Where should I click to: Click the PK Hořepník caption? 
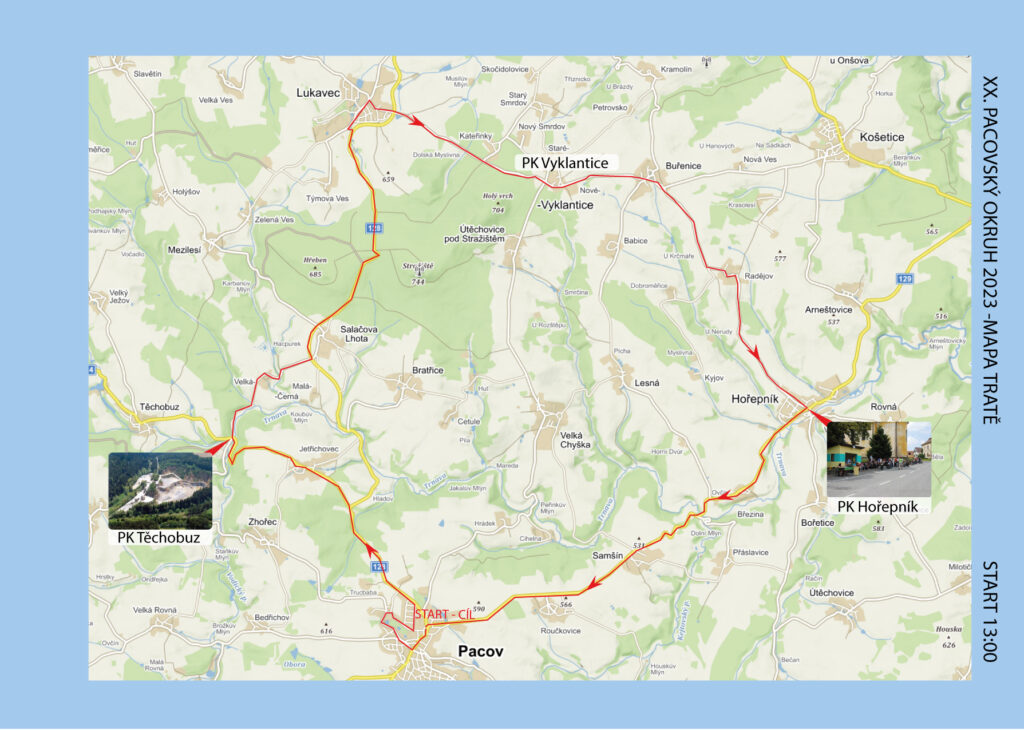[x=878, y=507]
